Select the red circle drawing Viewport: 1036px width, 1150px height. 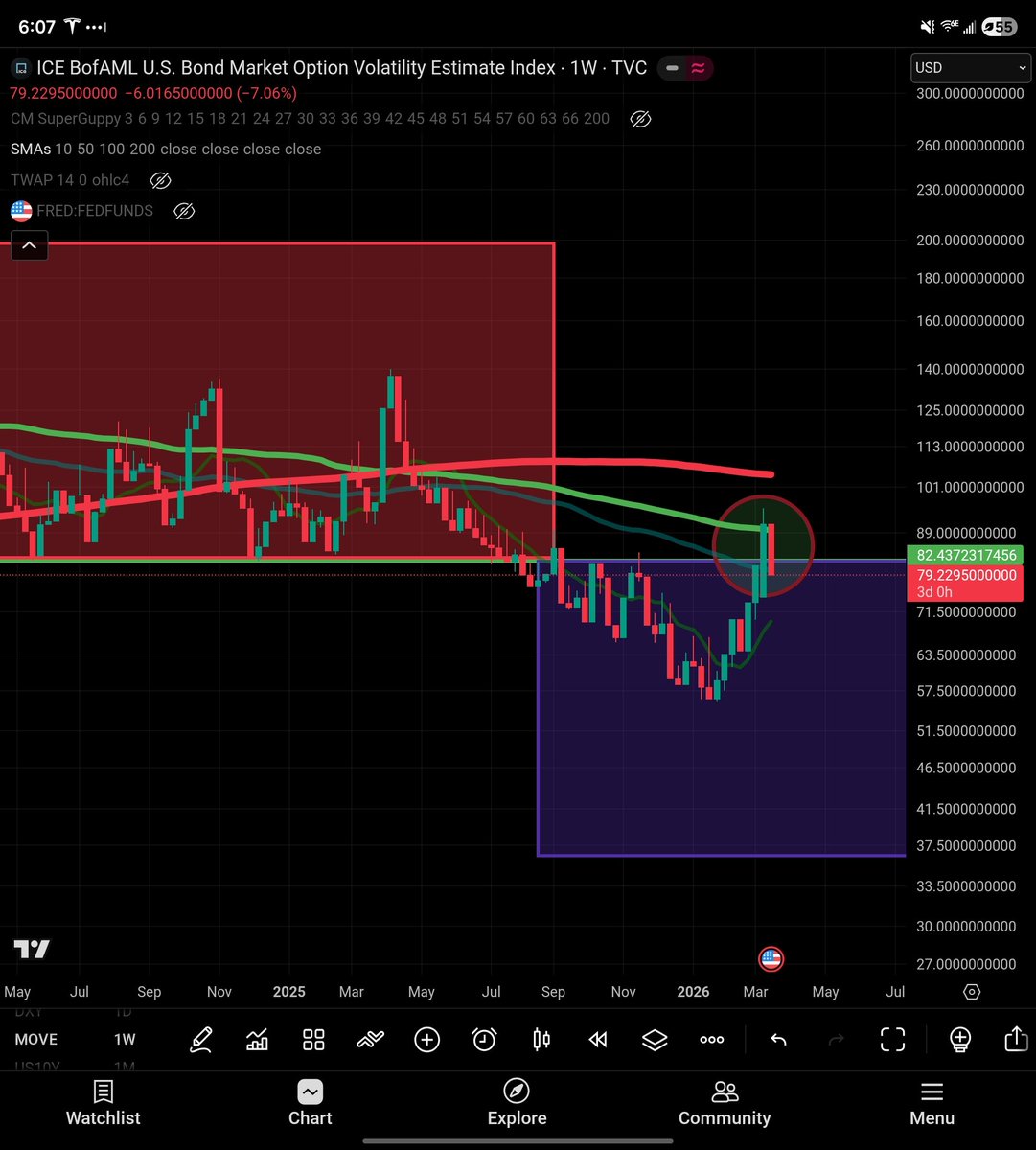pos(763,546)
